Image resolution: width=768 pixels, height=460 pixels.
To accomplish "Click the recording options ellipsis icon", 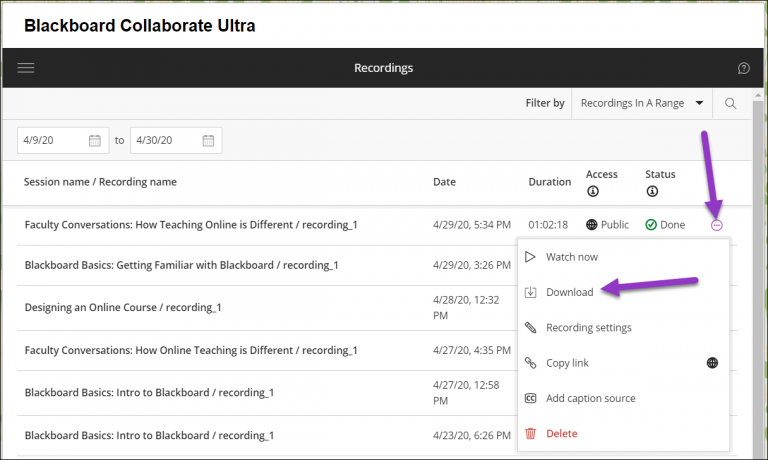I will tap(716, 225).
